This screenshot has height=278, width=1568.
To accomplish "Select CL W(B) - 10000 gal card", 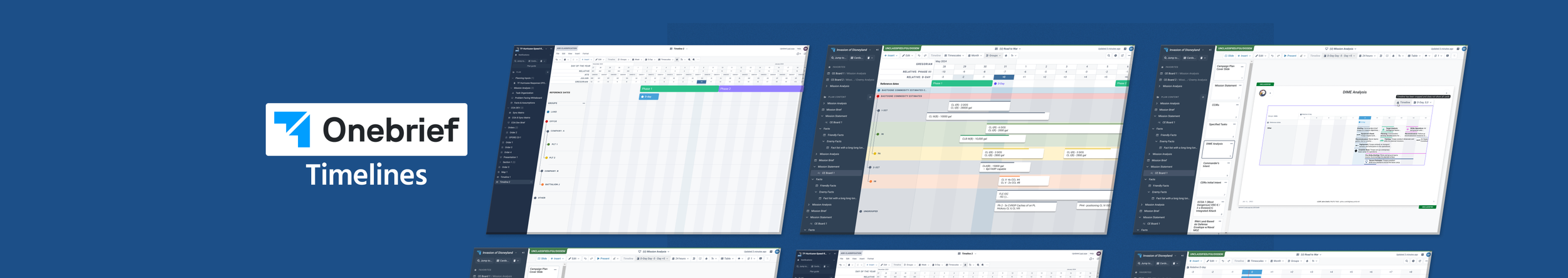I will click(987, 116).
